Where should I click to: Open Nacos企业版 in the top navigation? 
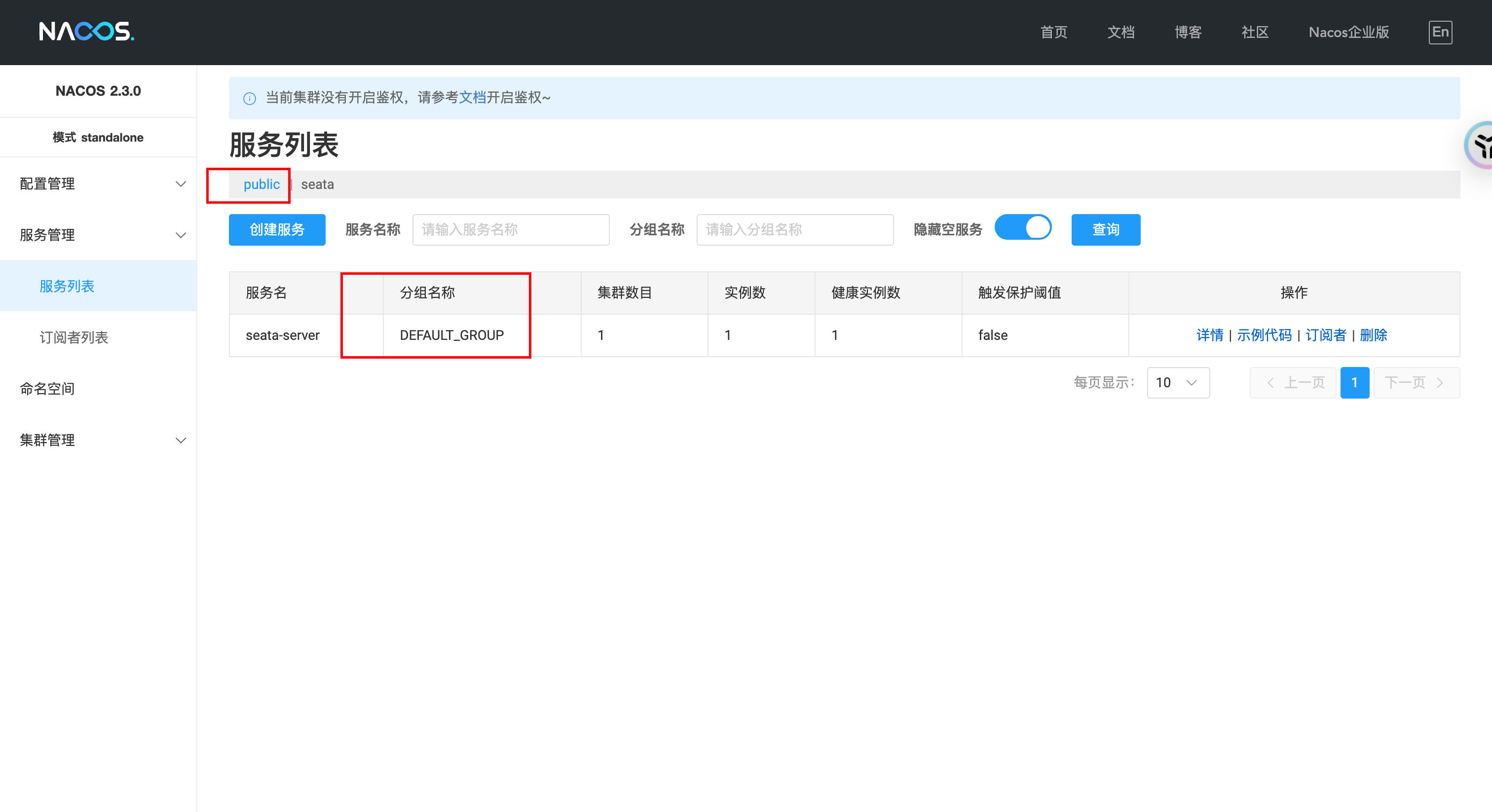(x=1349, y=32)
